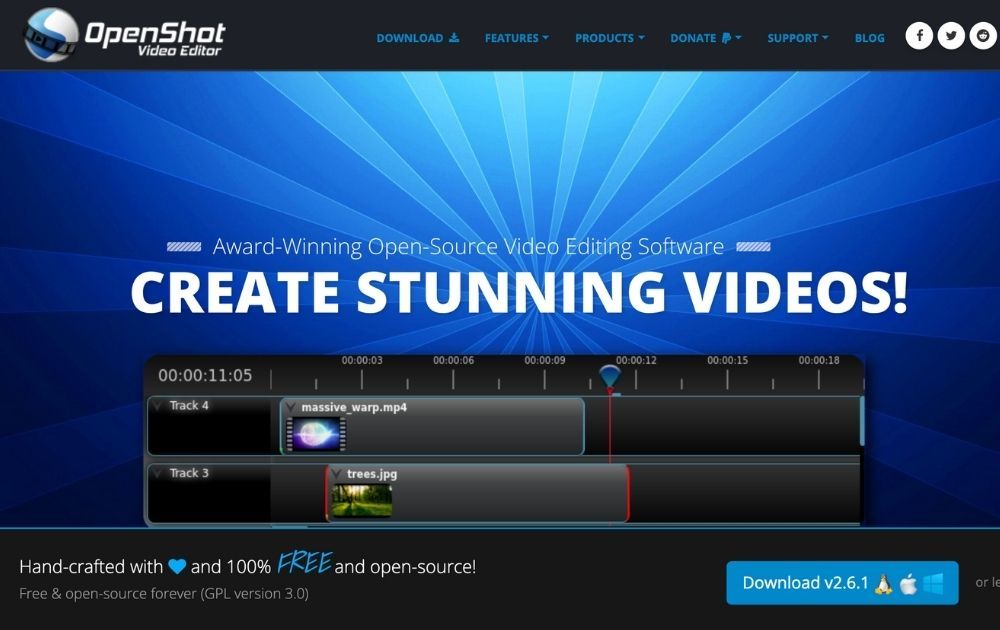This screenshot has height=630, width=1000.
Task: Click the Apple icon in download button
Action: pyautogui.click(x=908, y=583)
